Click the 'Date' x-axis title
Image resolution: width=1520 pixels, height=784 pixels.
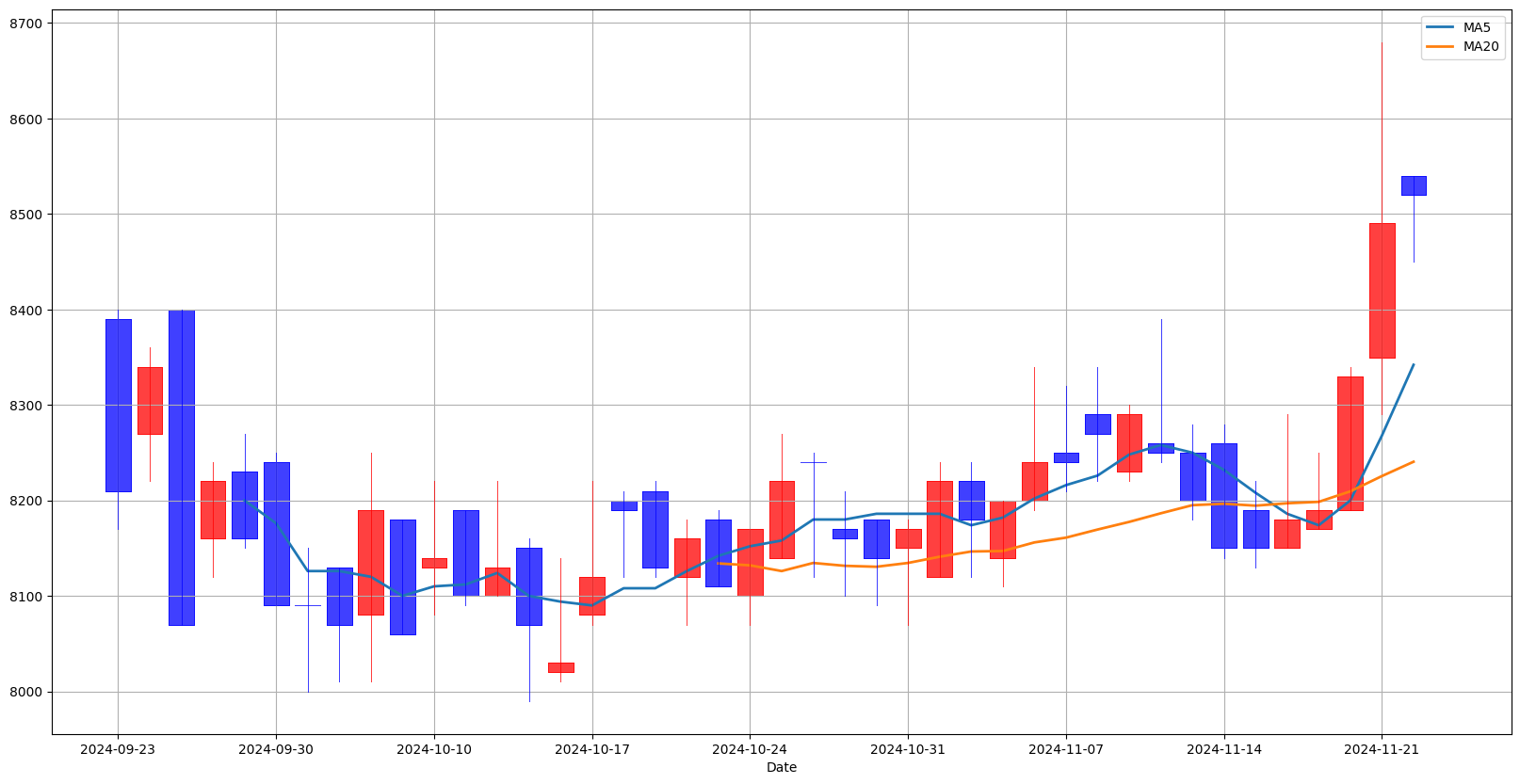pos(782,767)
